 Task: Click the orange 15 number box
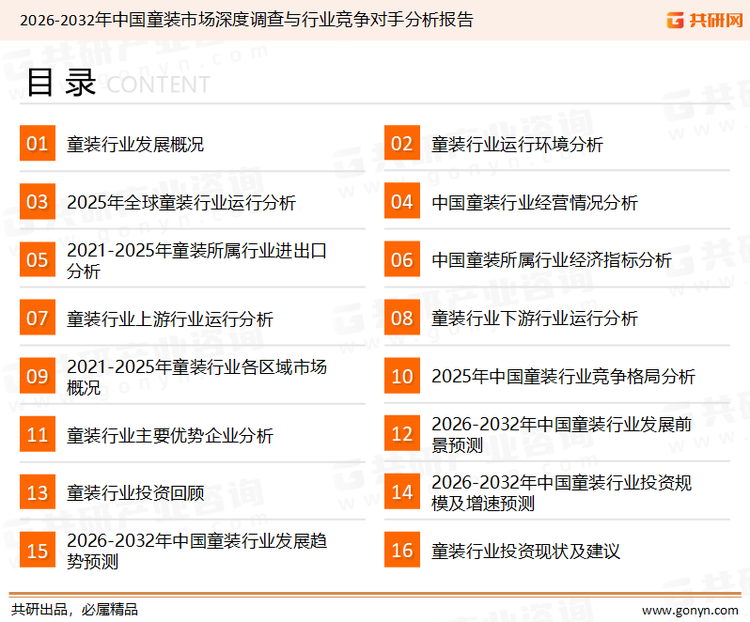point(37,550)
